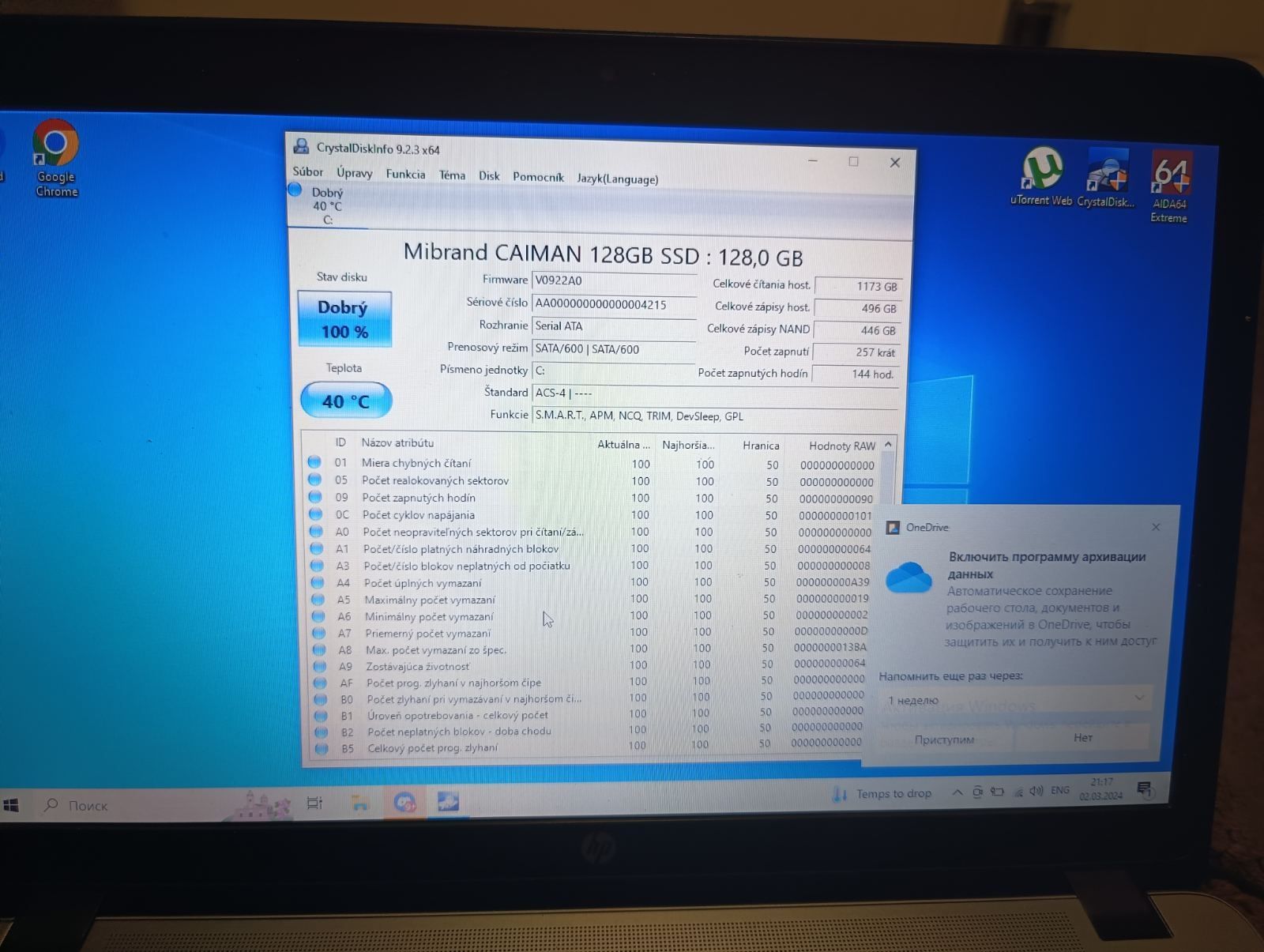Viewport: 1264px width, 952px height.
Task: Click status icon of attribute 0C row
Action: (x=315, y=514)
